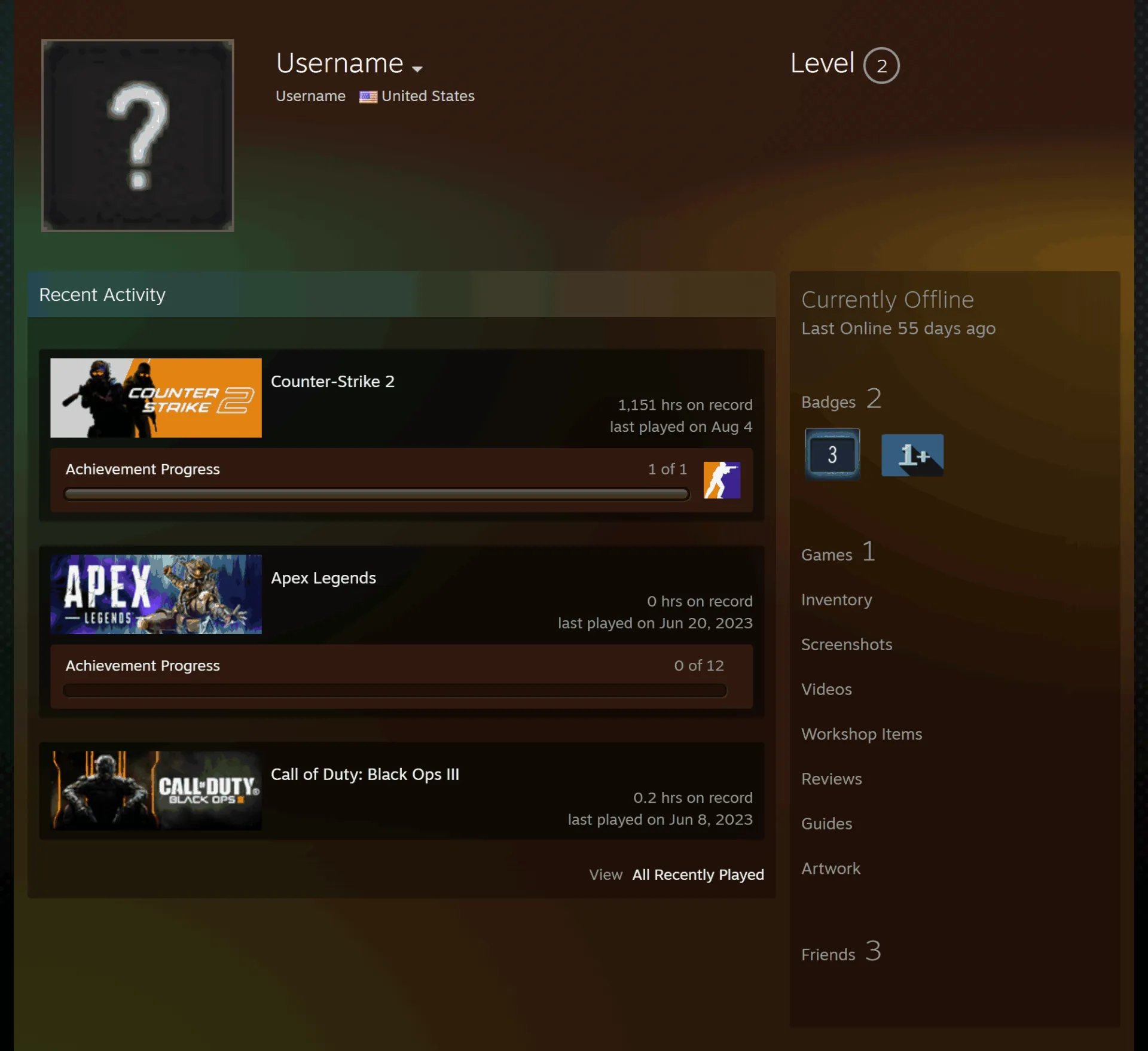Click the Level 2 circle badge

coord(881,65)
